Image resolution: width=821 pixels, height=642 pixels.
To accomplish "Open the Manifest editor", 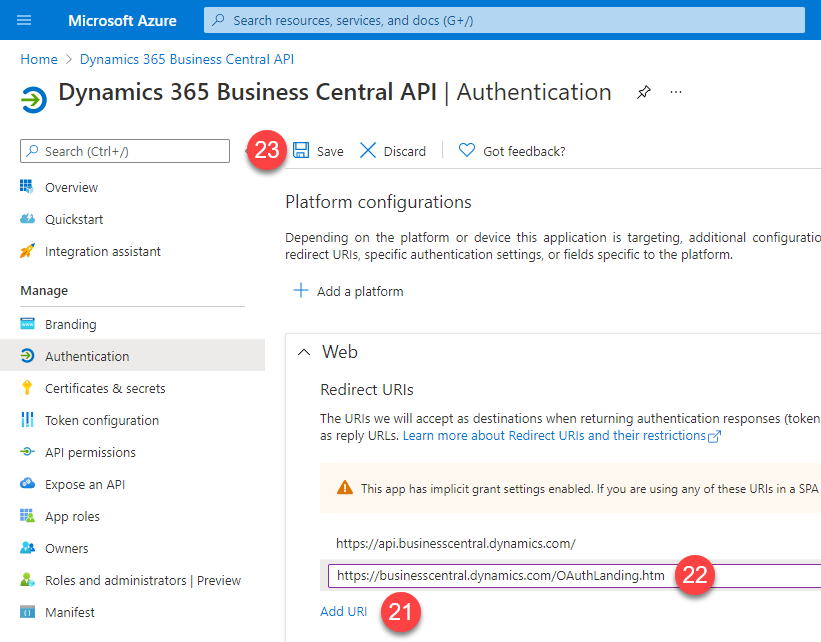I will [x=70, y=612].
